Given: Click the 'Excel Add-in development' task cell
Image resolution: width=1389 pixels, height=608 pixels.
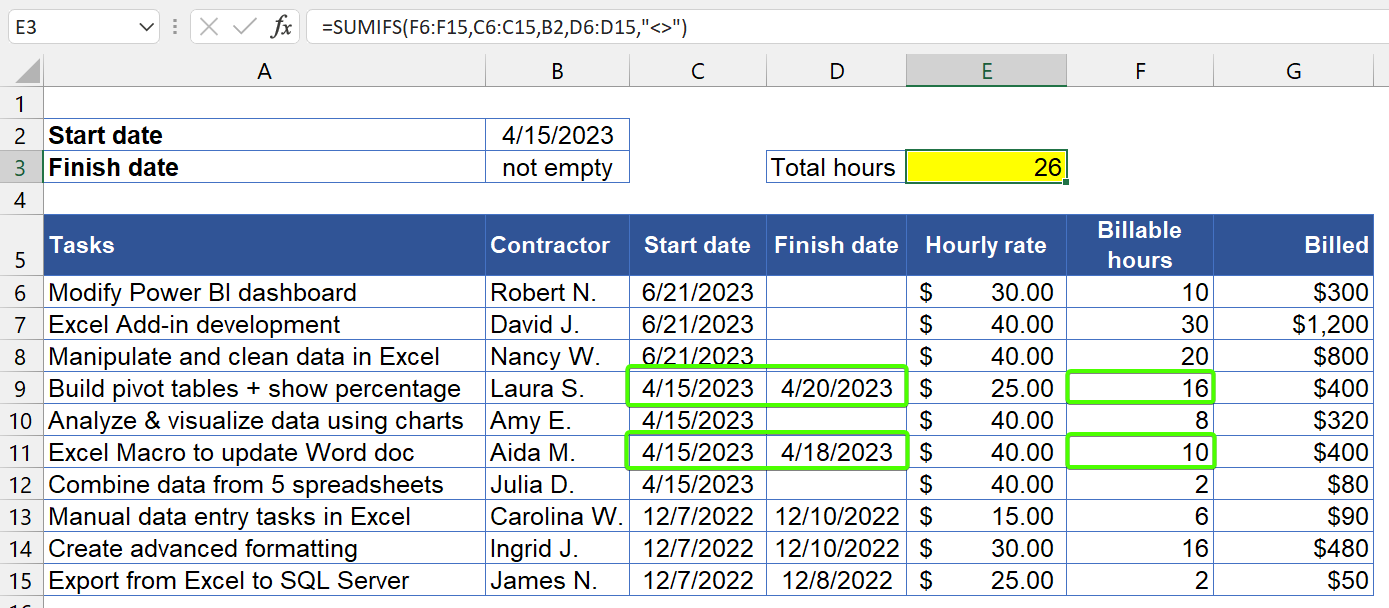Looking at the screenshot, I should click(264, 322).
